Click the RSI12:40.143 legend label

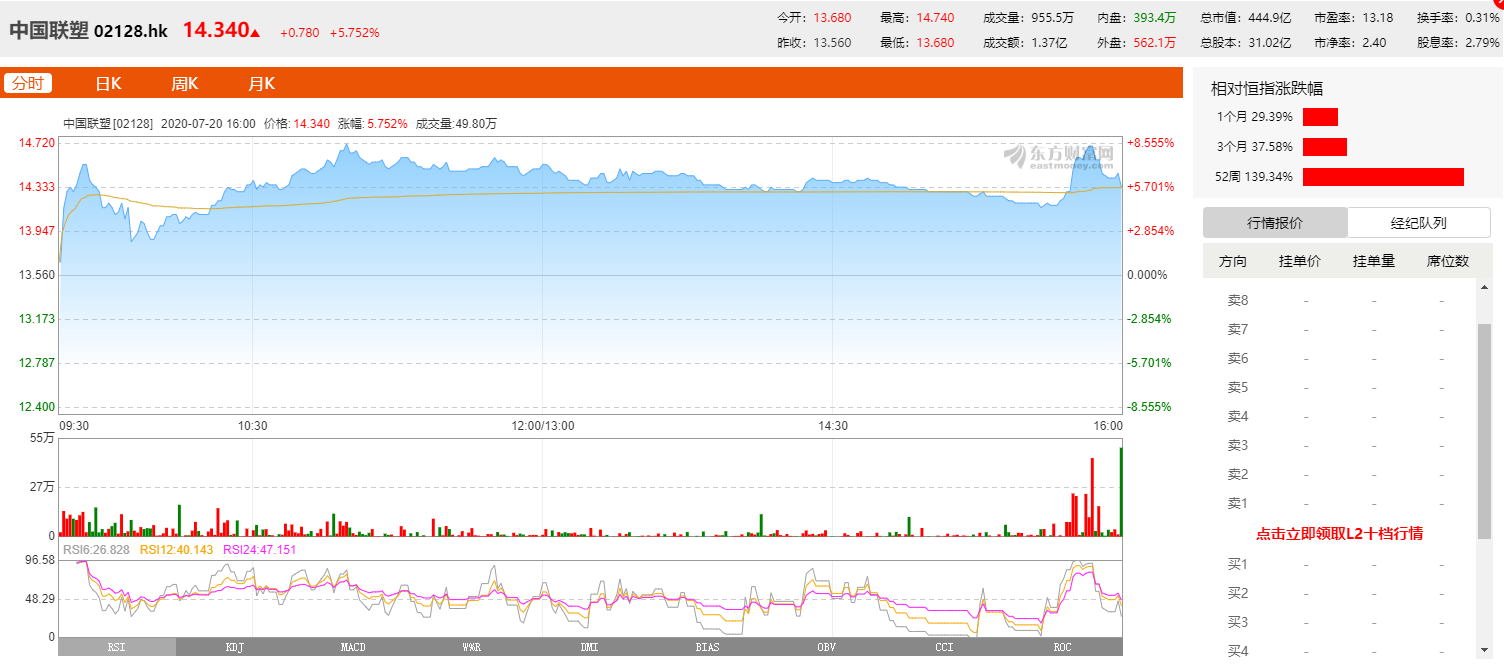coord(177,550)
